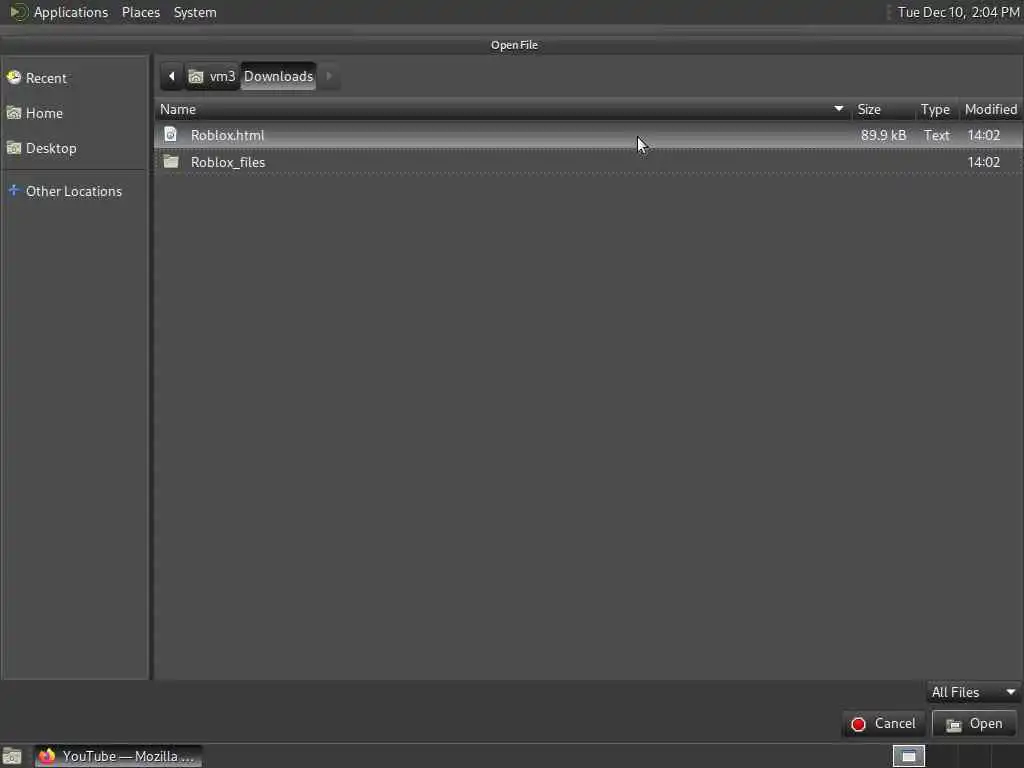Open the All Files filter dropdown

click(x=972, y=692)
